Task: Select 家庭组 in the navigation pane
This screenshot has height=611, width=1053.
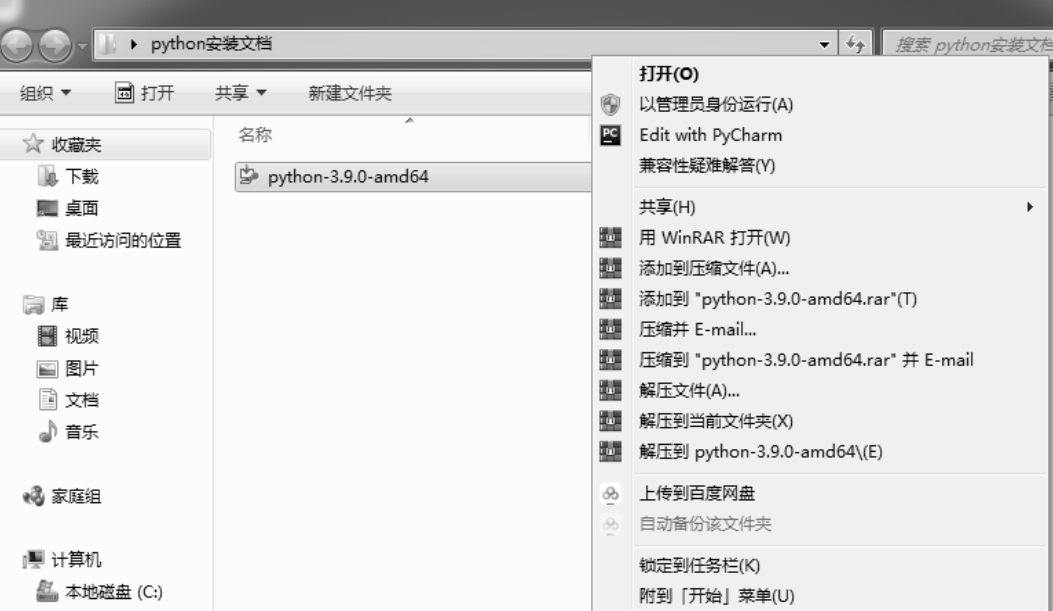Action: point(76,496)
